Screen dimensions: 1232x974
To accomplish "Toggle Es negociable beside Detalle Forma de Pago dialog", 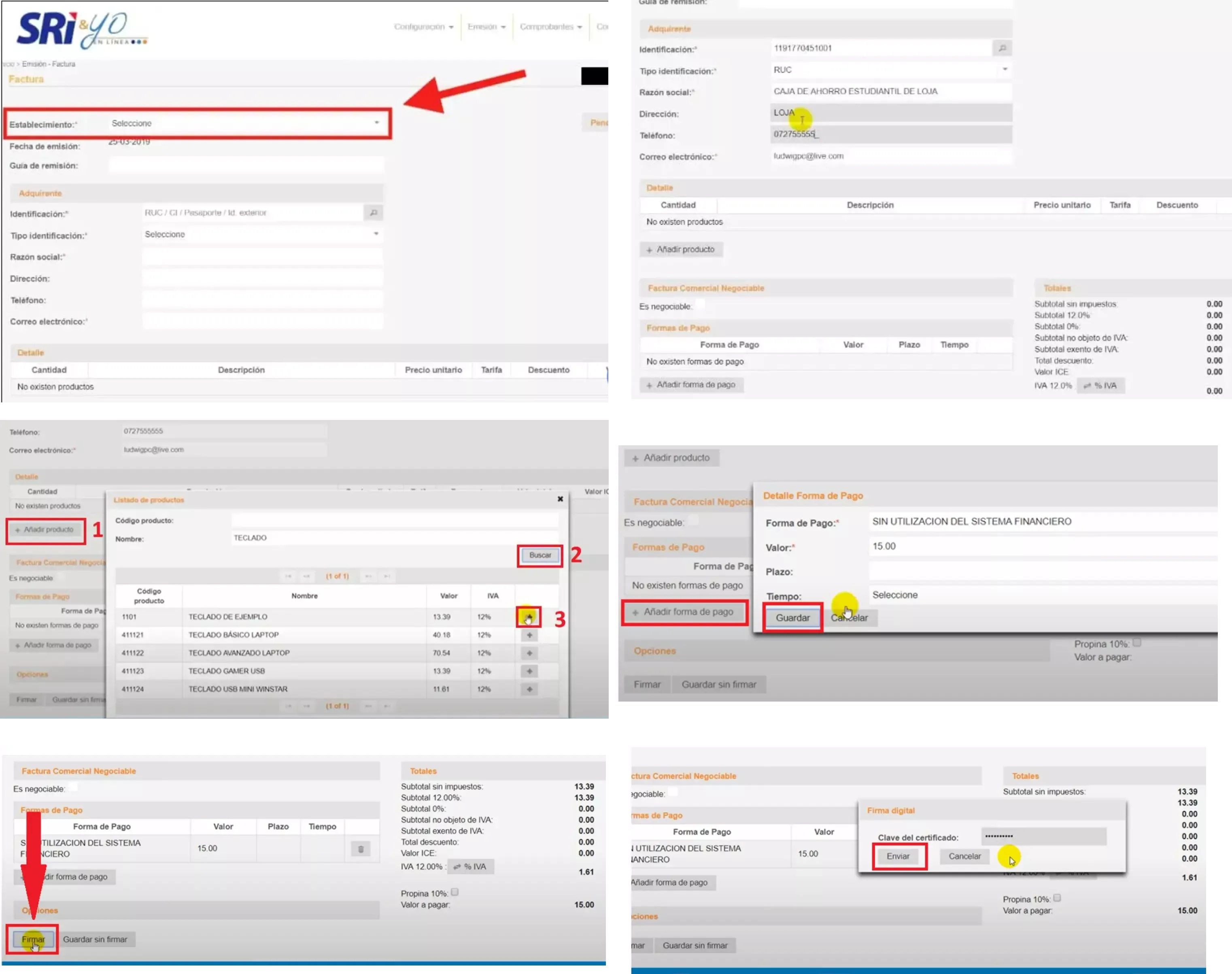I will (692, 520).
